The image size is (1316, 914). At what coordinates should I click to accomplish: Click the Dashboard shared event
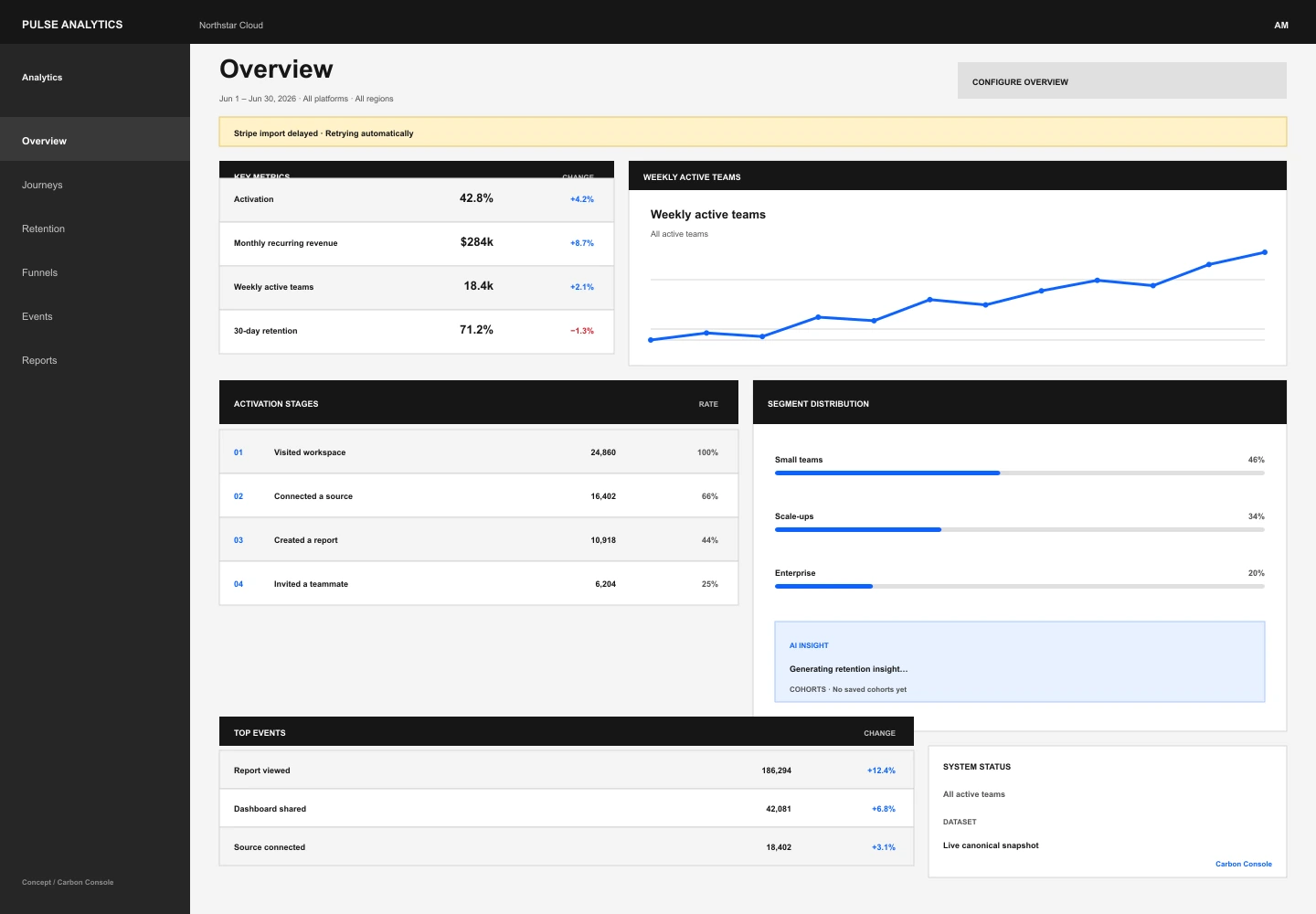pyautogui.click(x=567, y=808)
